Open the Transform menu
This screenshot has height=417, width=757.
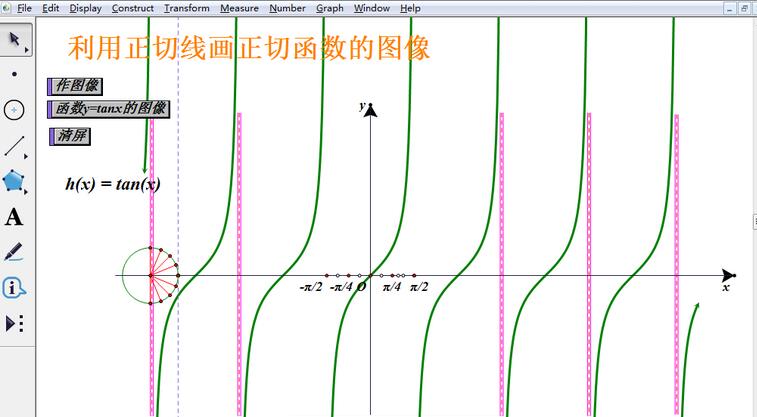point(187,8)
